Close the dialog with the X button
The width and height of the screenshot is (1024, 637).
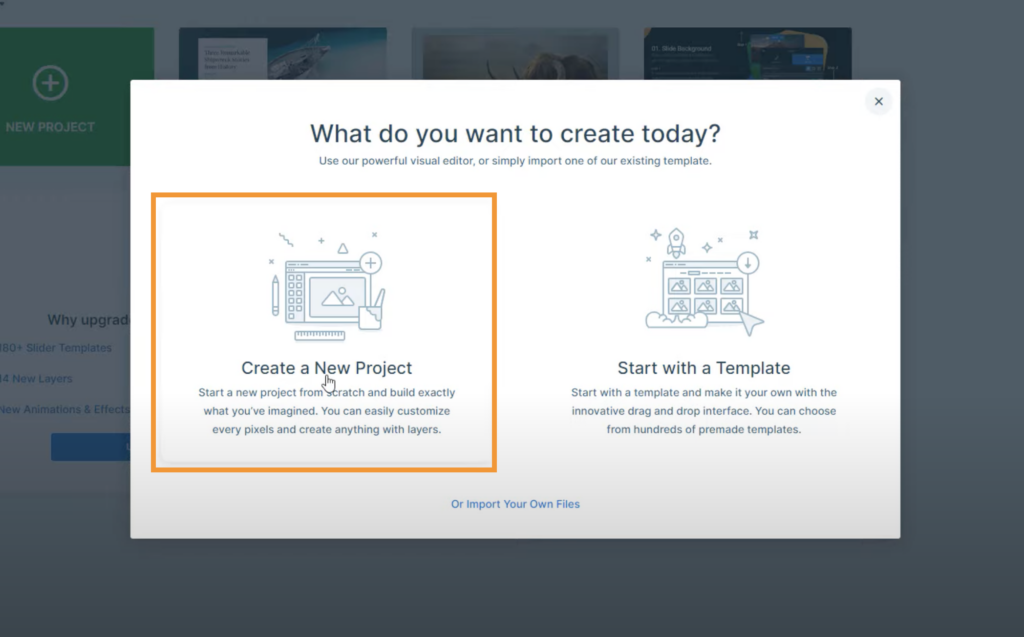pyautogui.click(x=878, y=101)
